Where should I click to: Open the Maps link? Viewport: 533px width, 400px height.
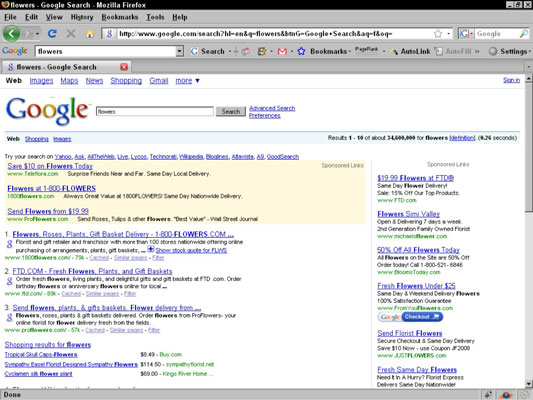coord(69,81)
